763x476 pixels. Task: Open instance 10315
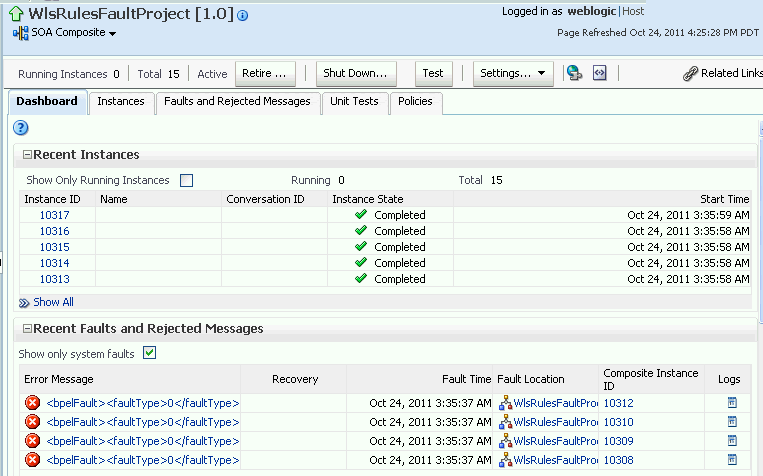tap(54, 247)
